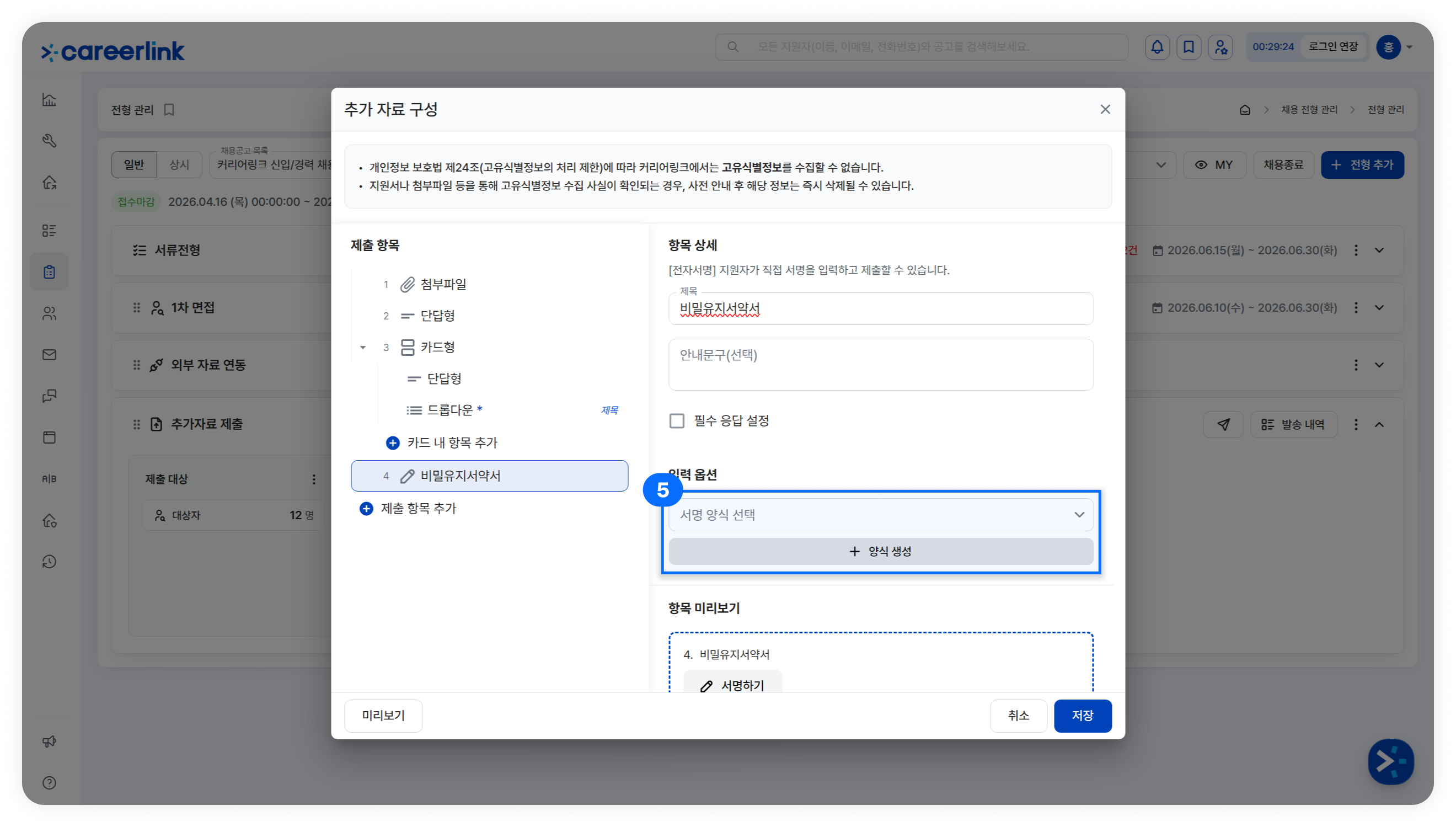Open the help question mark icon
Screen dimensions: 1456x827
point(50,783)
